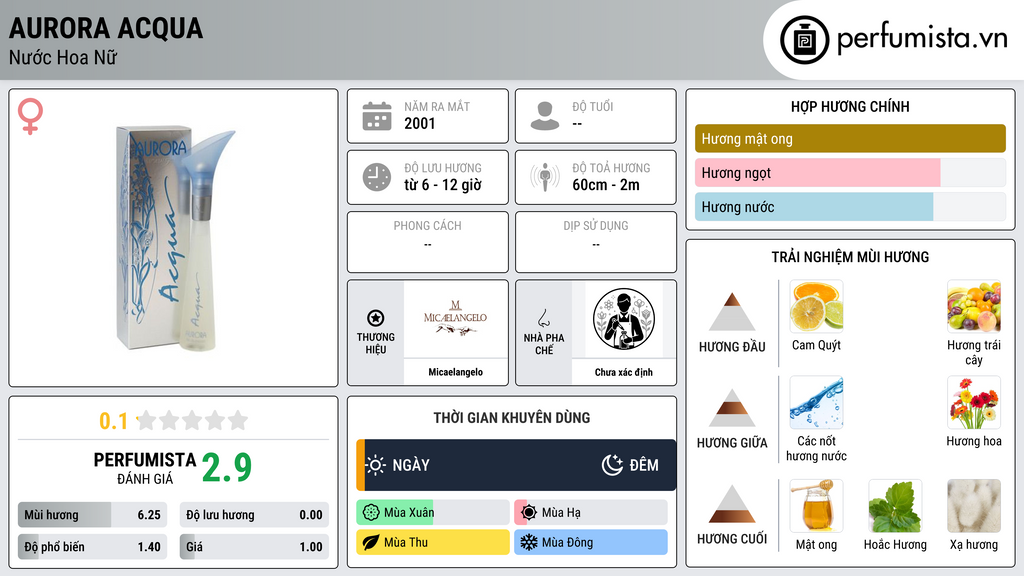Select the Mùa Thu season bar
This screenshot has height=576, width=1024.
coord(432,542)
